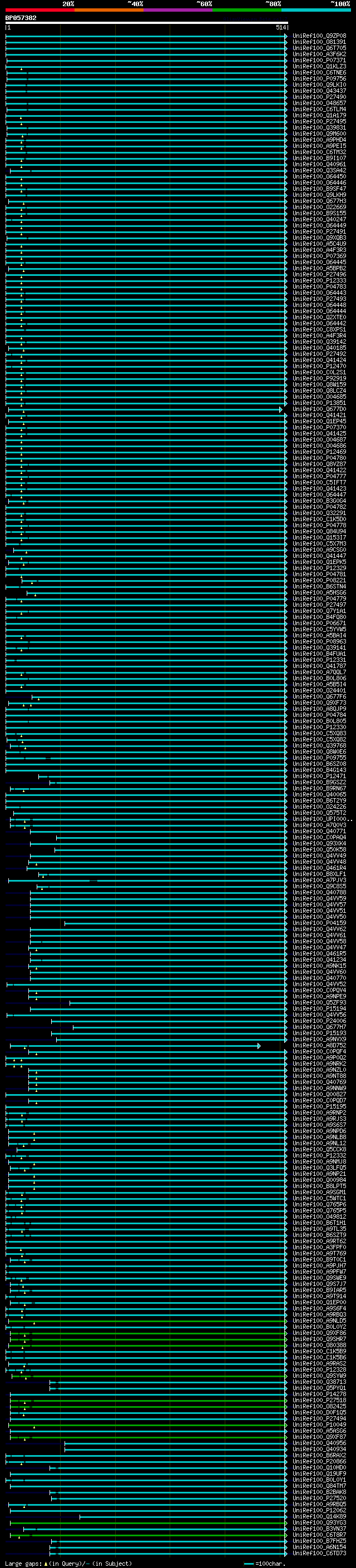This screenshot has width=356, height=1568.
Task: Select hit label UniRef100_Q677H3
Action: (x=319, y=201)
